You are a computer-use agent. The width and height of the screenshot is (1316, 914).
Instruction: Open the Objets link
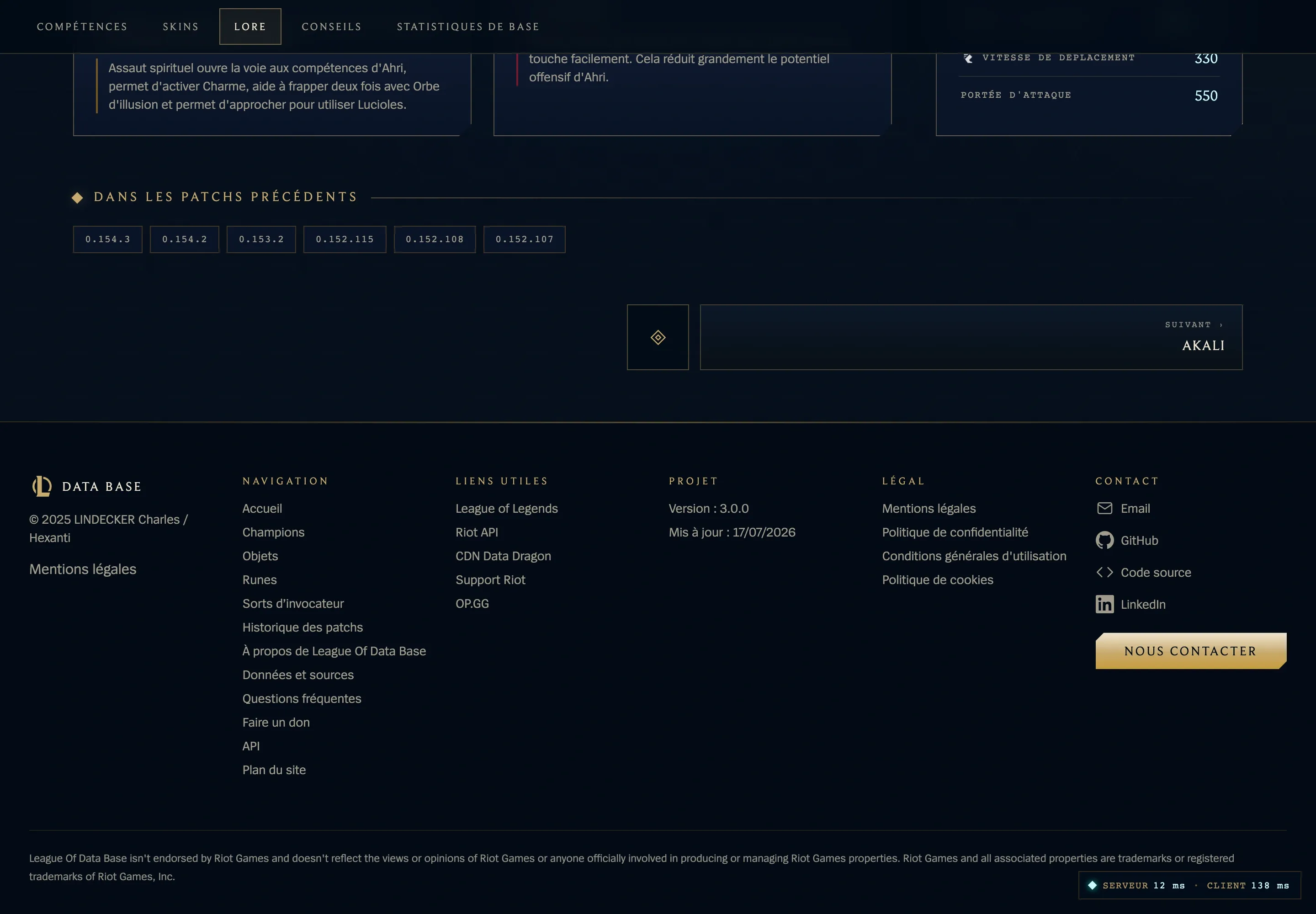tap(260, 556)
